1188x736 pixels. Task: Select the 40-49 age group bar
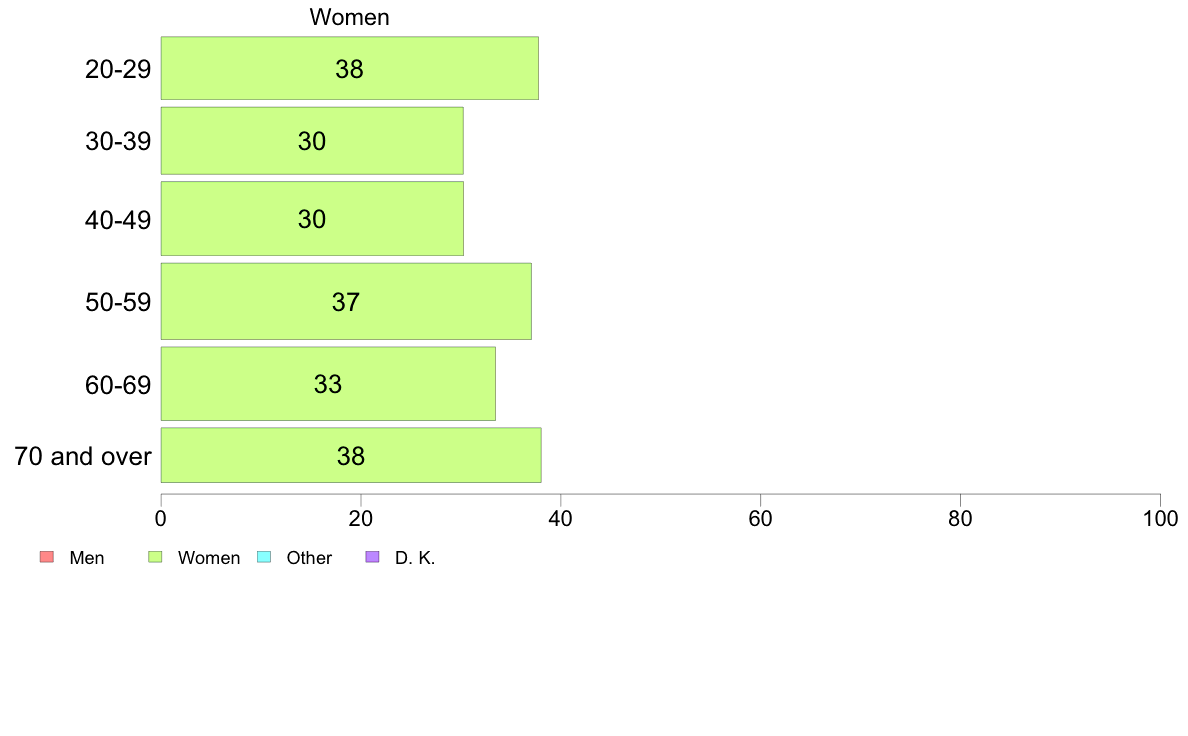(312, 218)
